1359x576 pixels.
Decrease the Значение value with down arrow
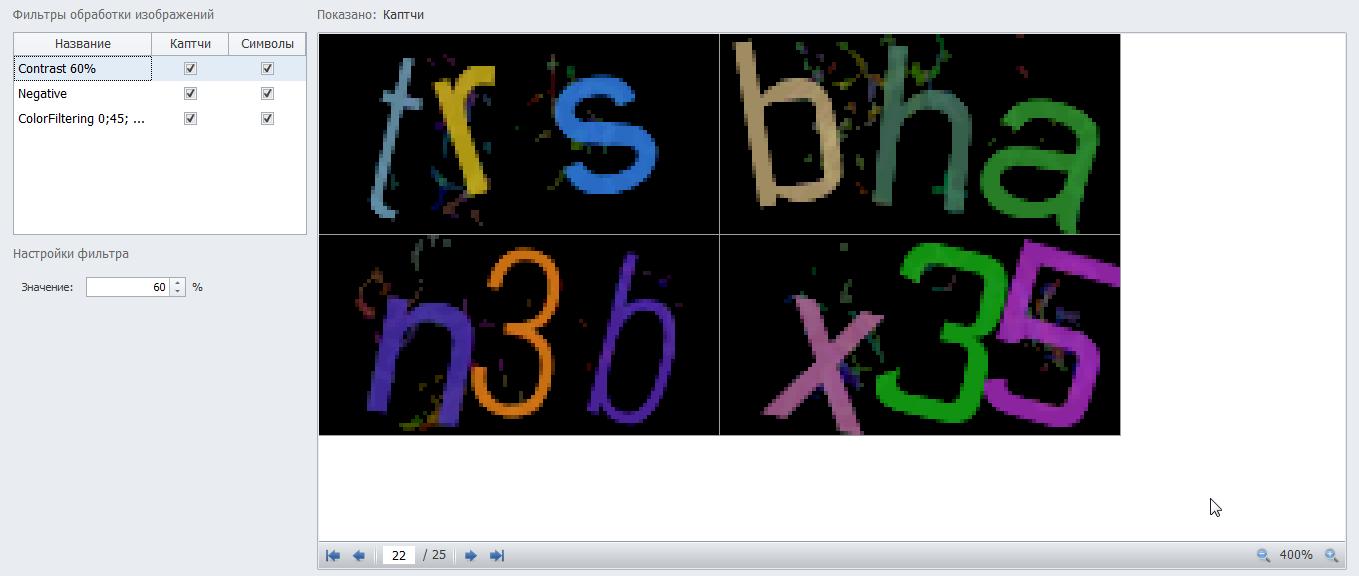coord(178,292)
